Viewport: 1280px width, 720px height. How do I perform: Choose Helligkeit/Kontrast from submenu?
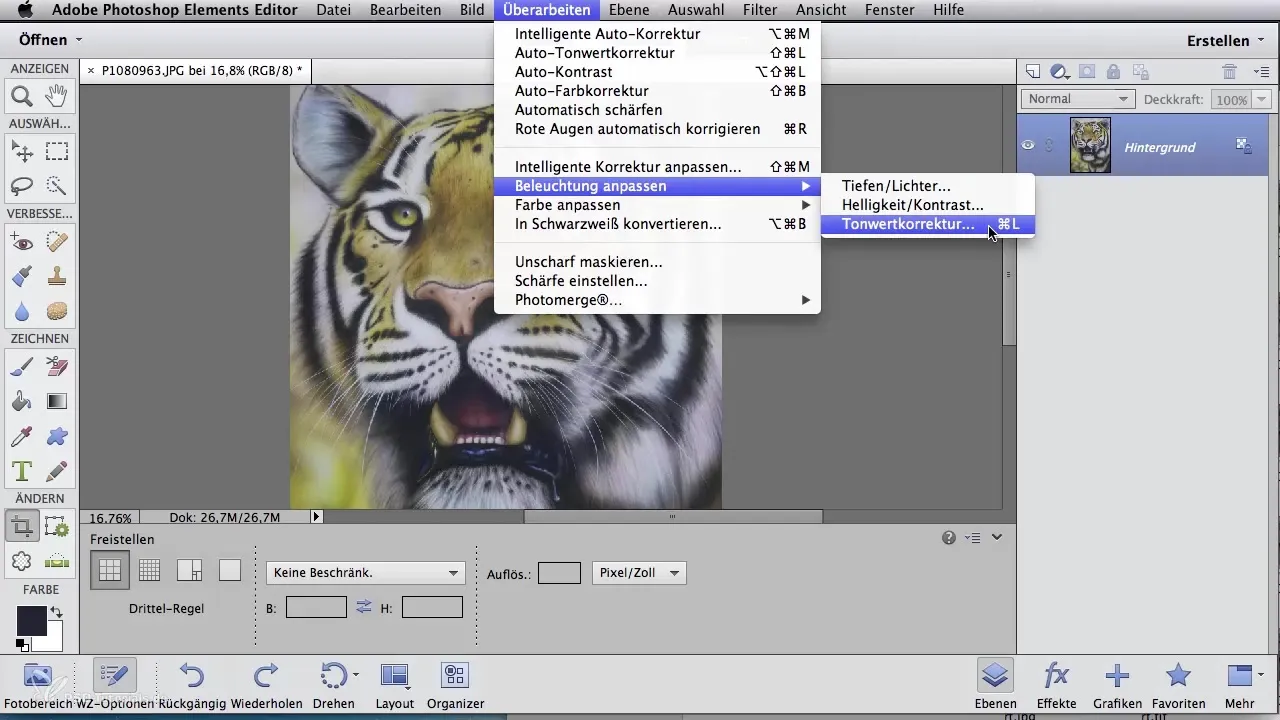[928, 205]
